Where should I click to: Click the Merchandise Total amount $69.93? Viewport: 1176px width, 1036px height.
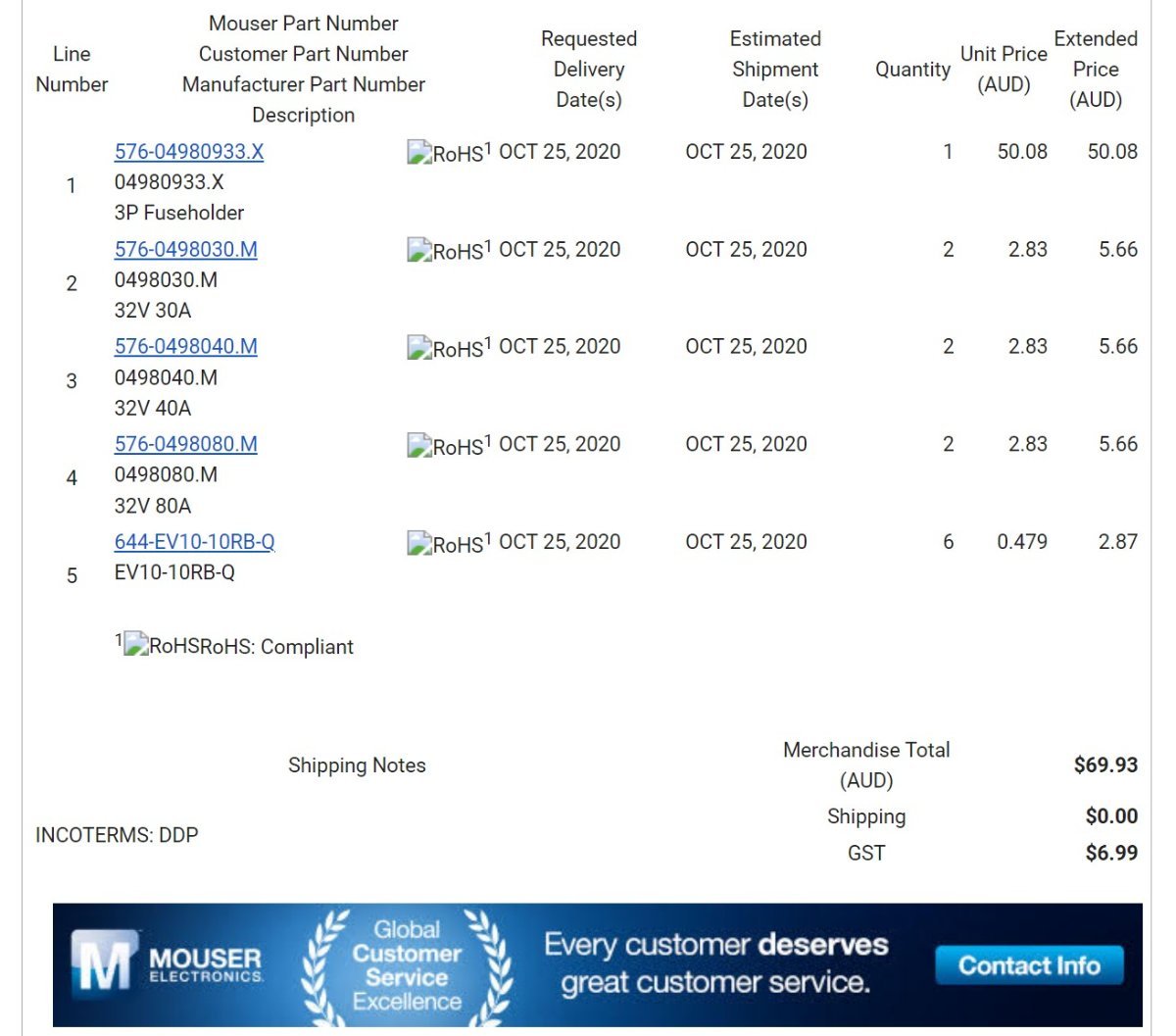point(1105,765)
